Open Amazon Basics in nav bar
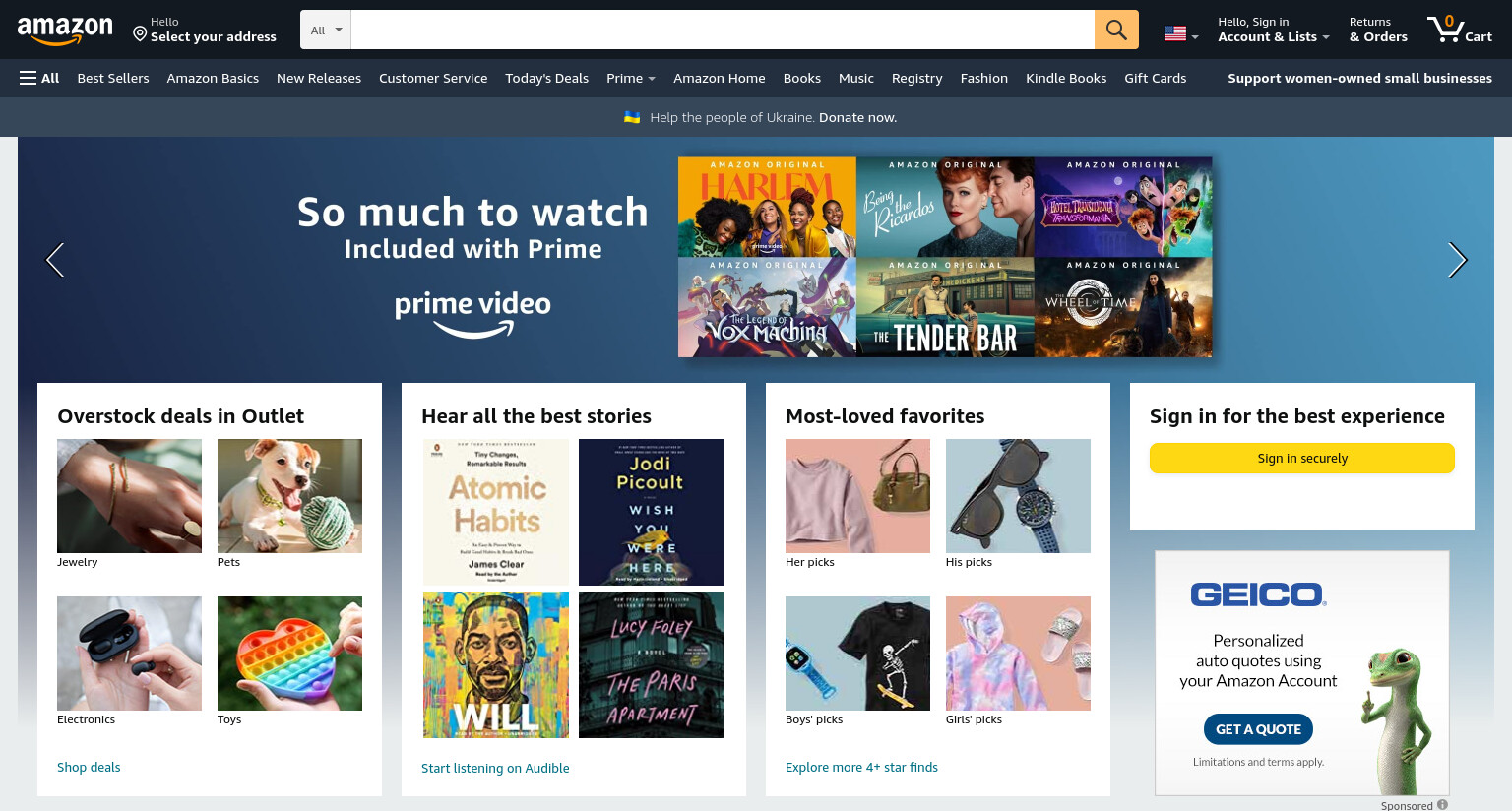The height and width of the screenshot is (811, 1512). pos(213,78)
